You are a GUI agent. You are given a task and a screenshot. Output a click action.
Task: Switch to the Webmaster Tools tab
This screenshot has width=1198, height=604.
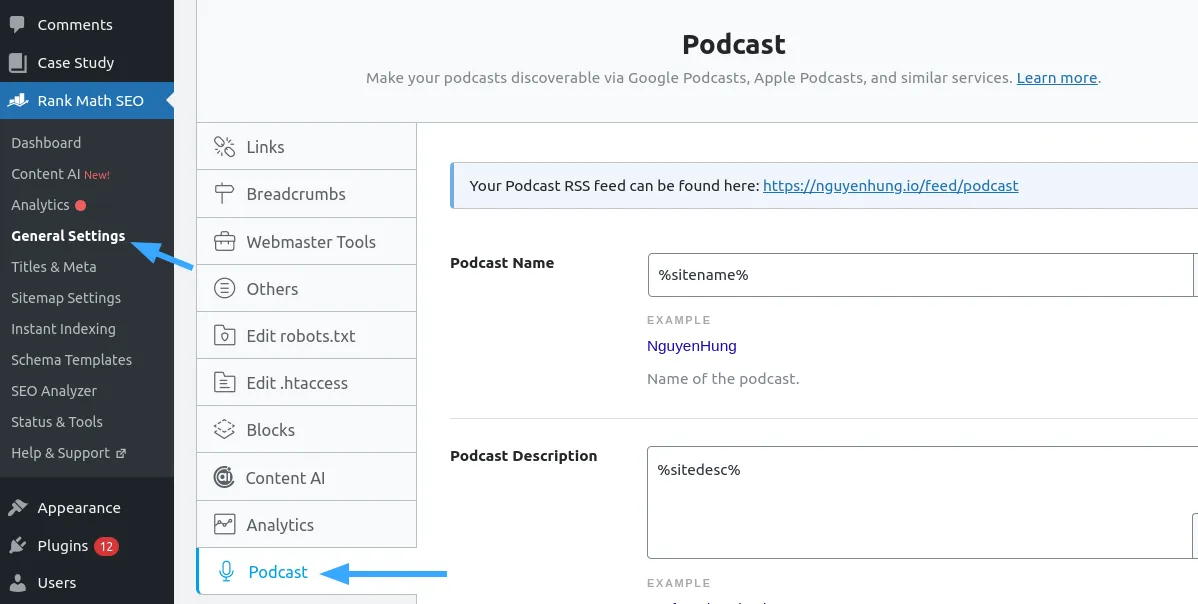tap(306, 241)
